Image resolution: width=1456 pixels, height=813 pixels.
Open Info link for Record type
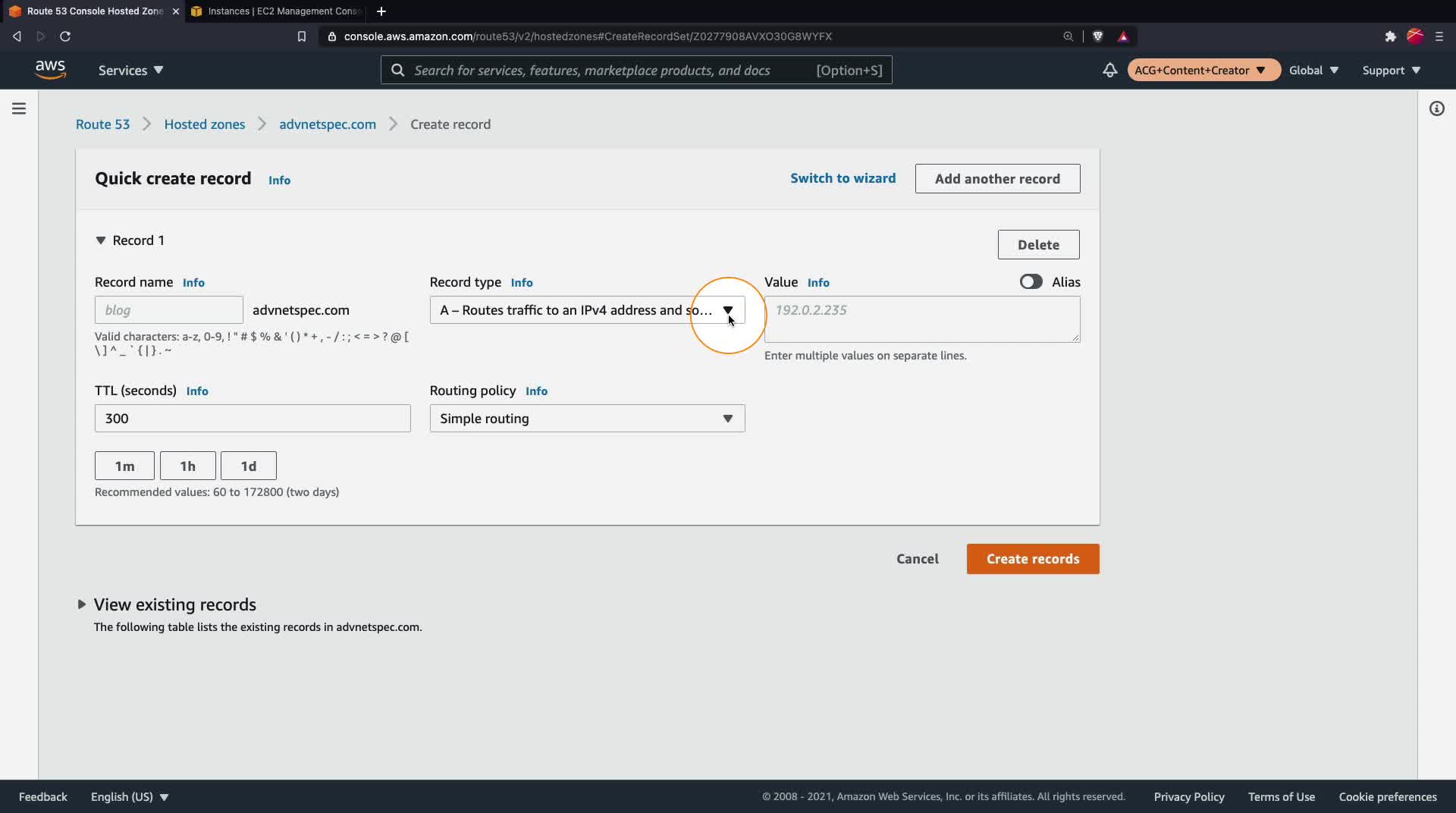click(522, 283)
